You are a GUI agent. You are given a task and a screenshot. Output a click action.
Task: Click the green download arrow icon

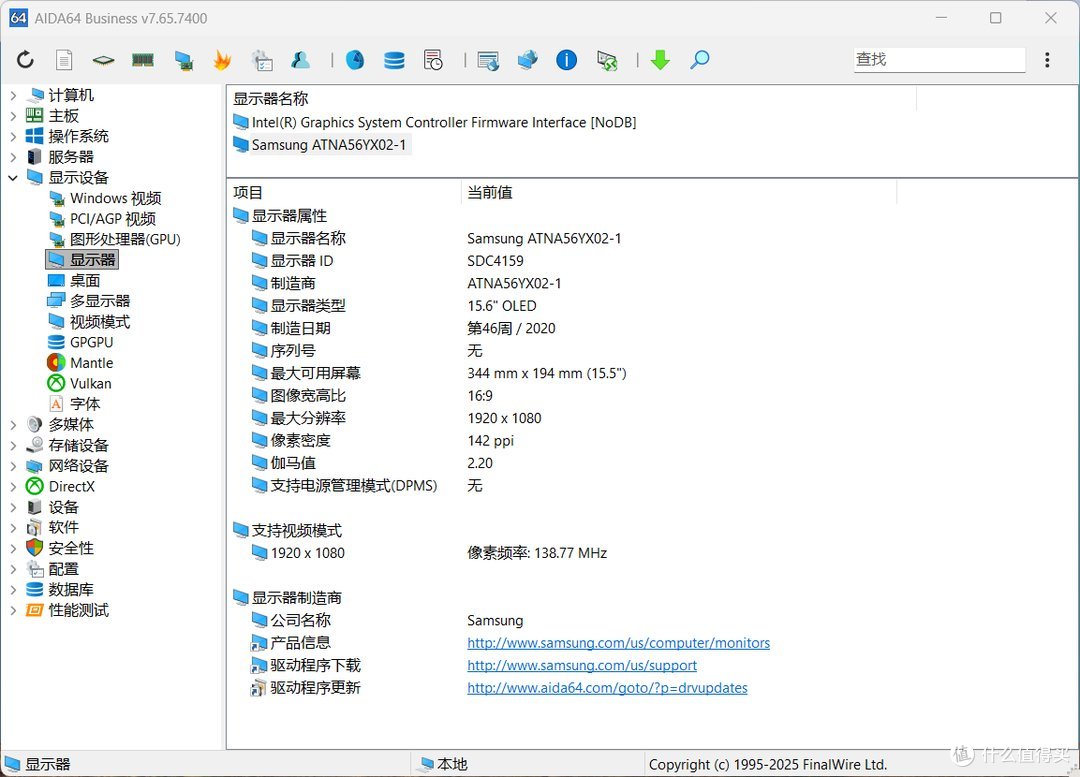click(660, 60)
